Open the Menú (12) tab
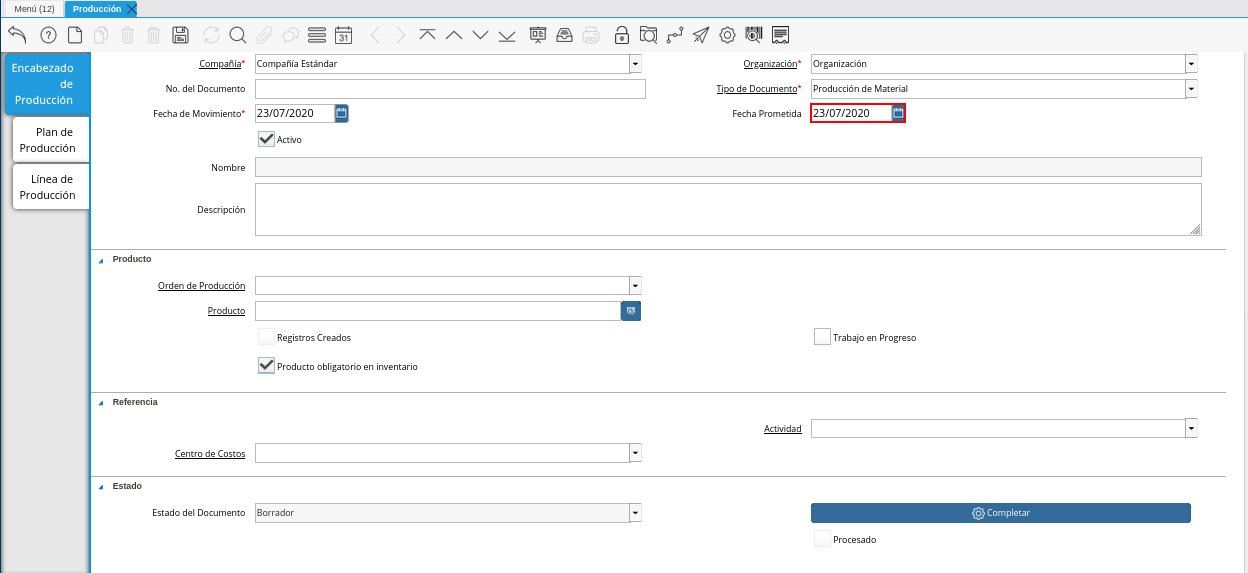 pos(34,9)
